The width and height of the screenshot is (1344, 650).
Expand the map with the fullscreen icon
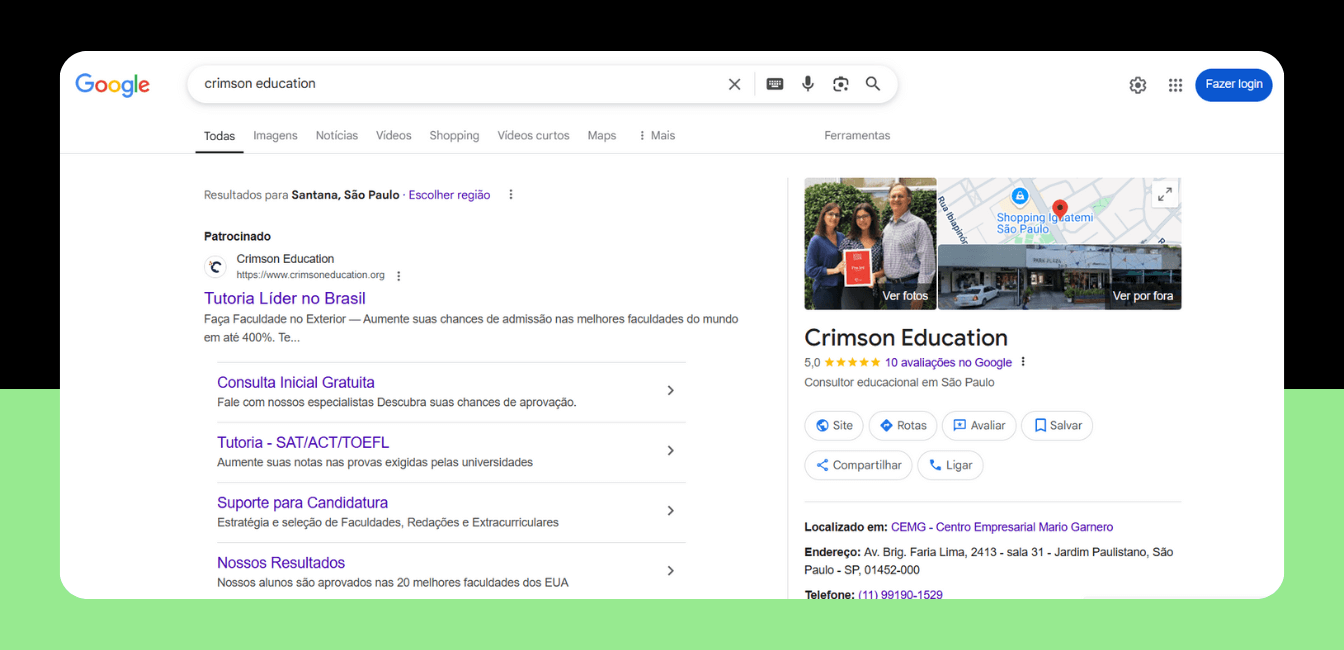pos(1164,195)
